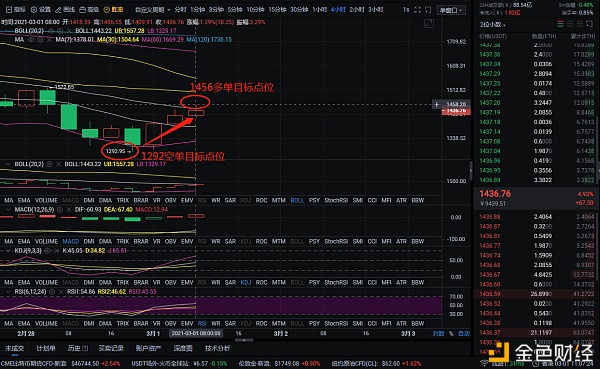The height and width of the screenshot is (369, 600).
Task: Toggle SAR indicator in row below KDJ panel
Action: tap(230, 282)
